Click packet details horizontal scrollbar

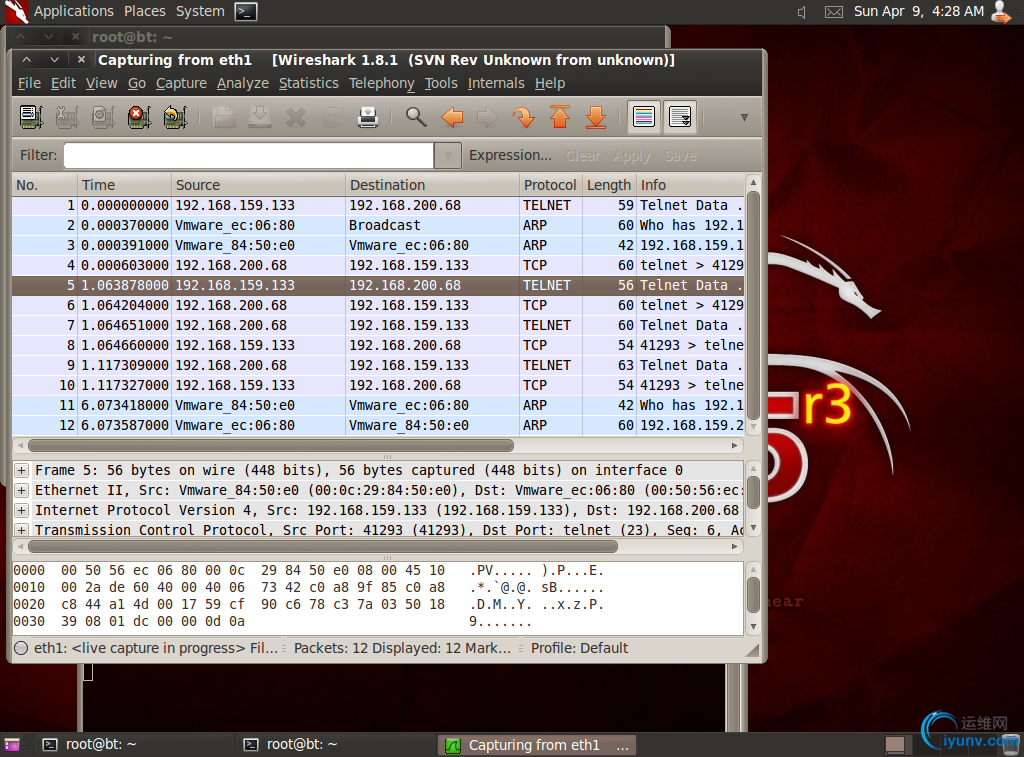[323, 546]
